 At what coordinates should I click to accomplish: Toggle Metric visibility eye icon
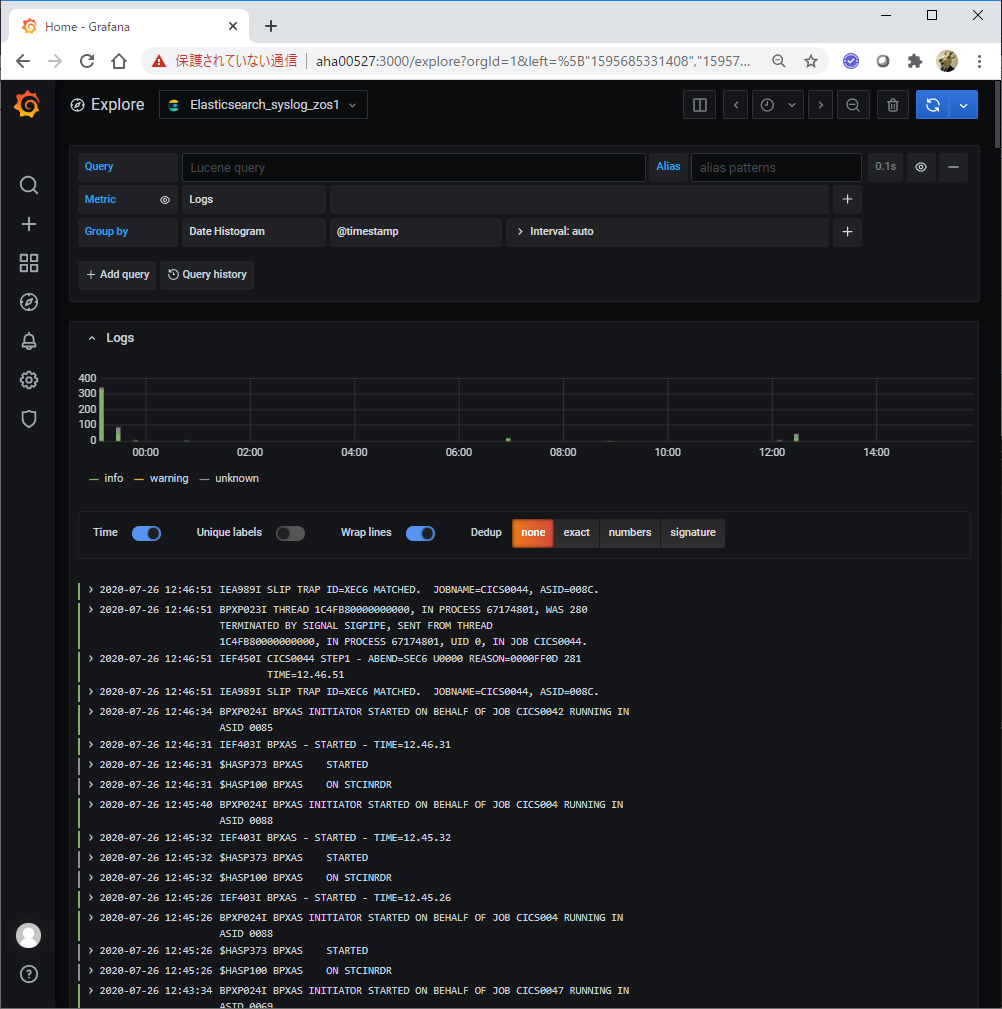click(165, 200)
